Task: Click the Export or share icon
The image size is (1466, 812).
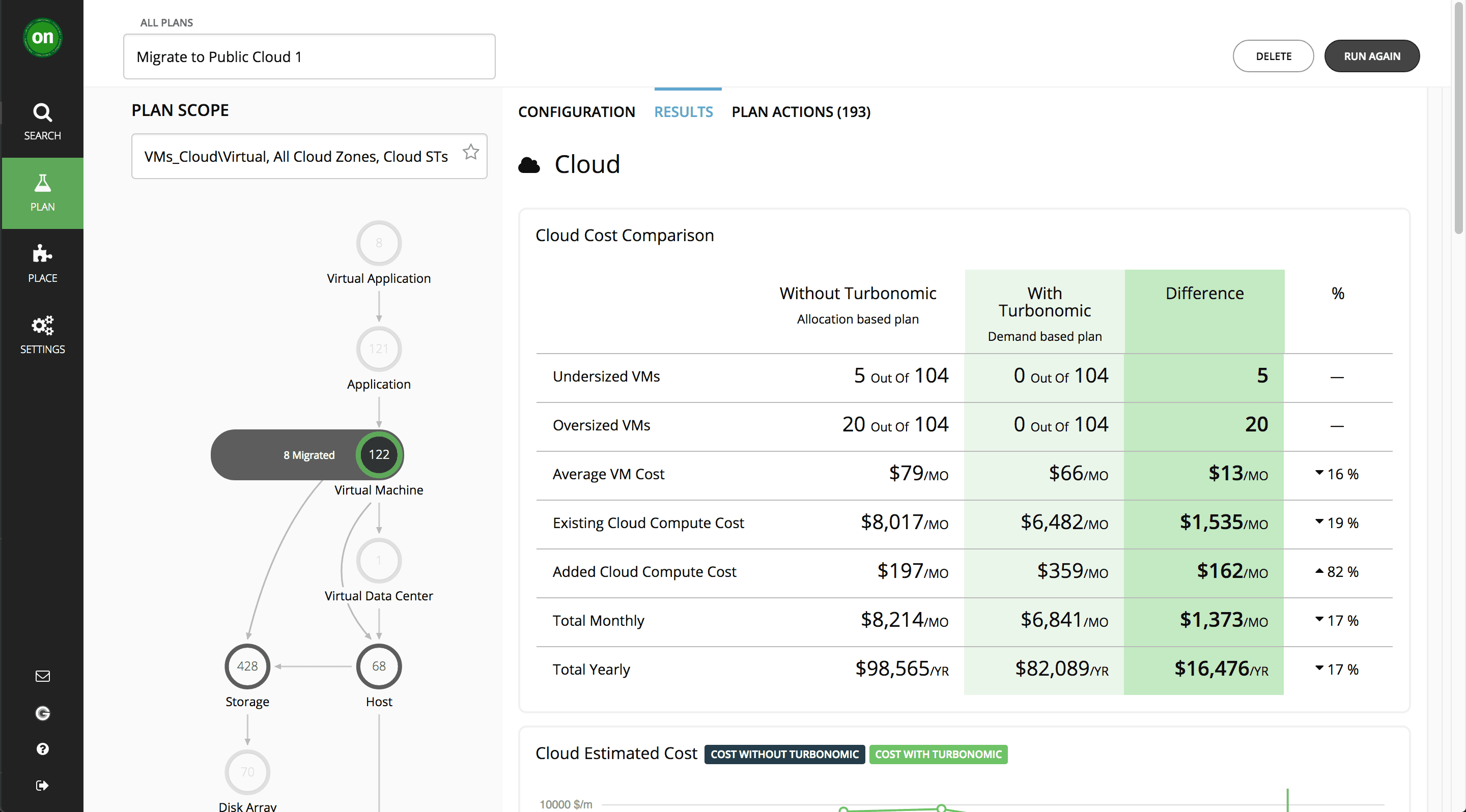Action: tap(42, 784)
